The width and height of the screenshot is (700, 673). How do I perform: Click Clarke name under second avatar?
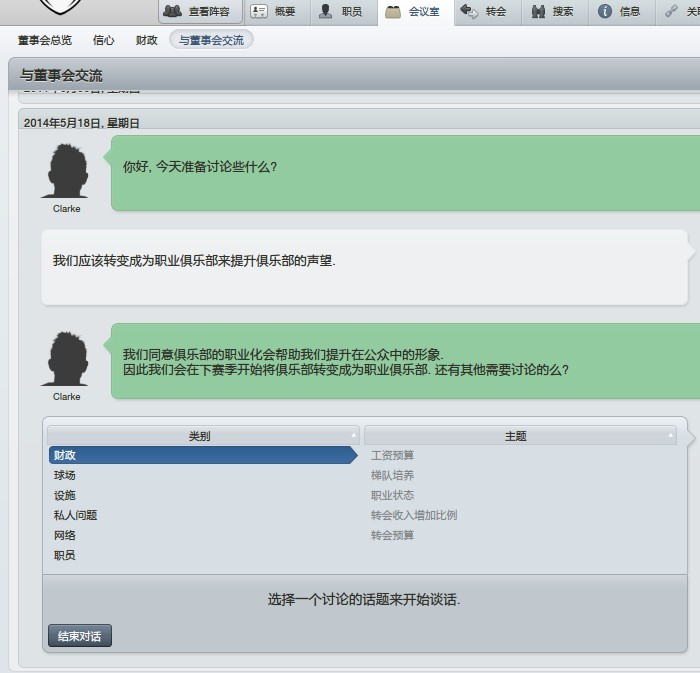pyautogui.click(x=67, y=397)
